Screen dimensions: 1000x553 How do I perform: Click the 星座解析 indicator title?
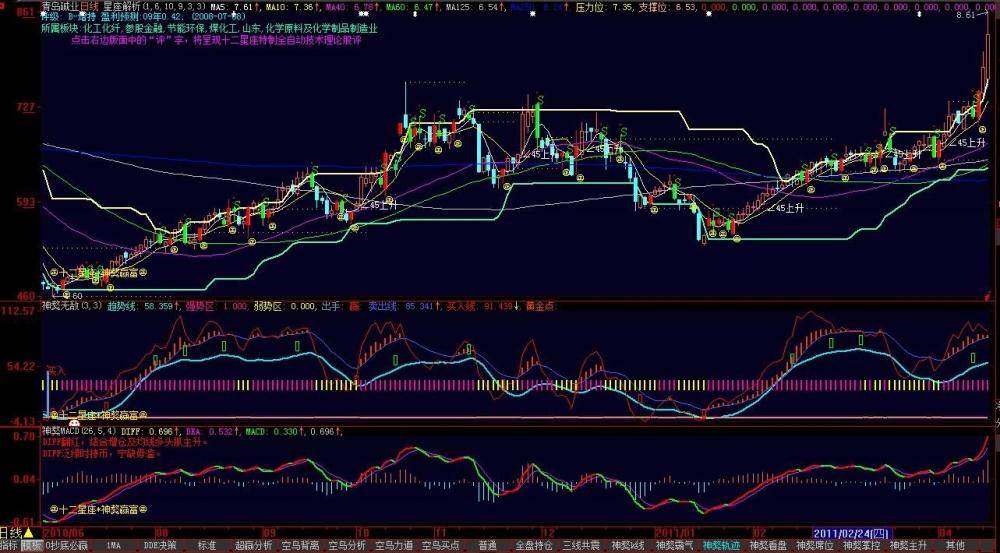(x=121, y=6)
